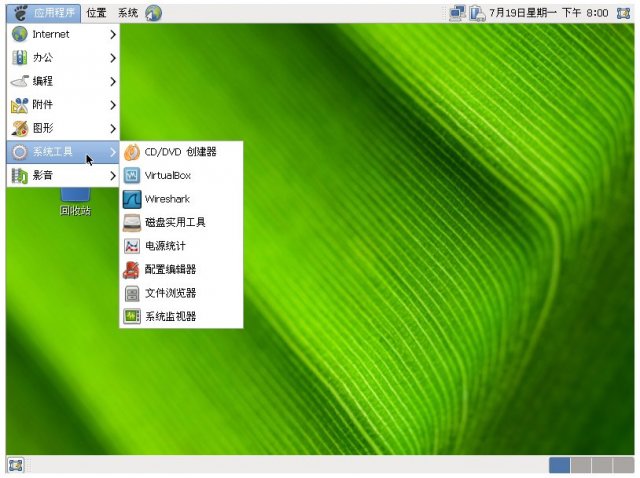Open the 位置 places menu
Image resolution: width=640 pixels, height=478 pixels.
[96, 13]
